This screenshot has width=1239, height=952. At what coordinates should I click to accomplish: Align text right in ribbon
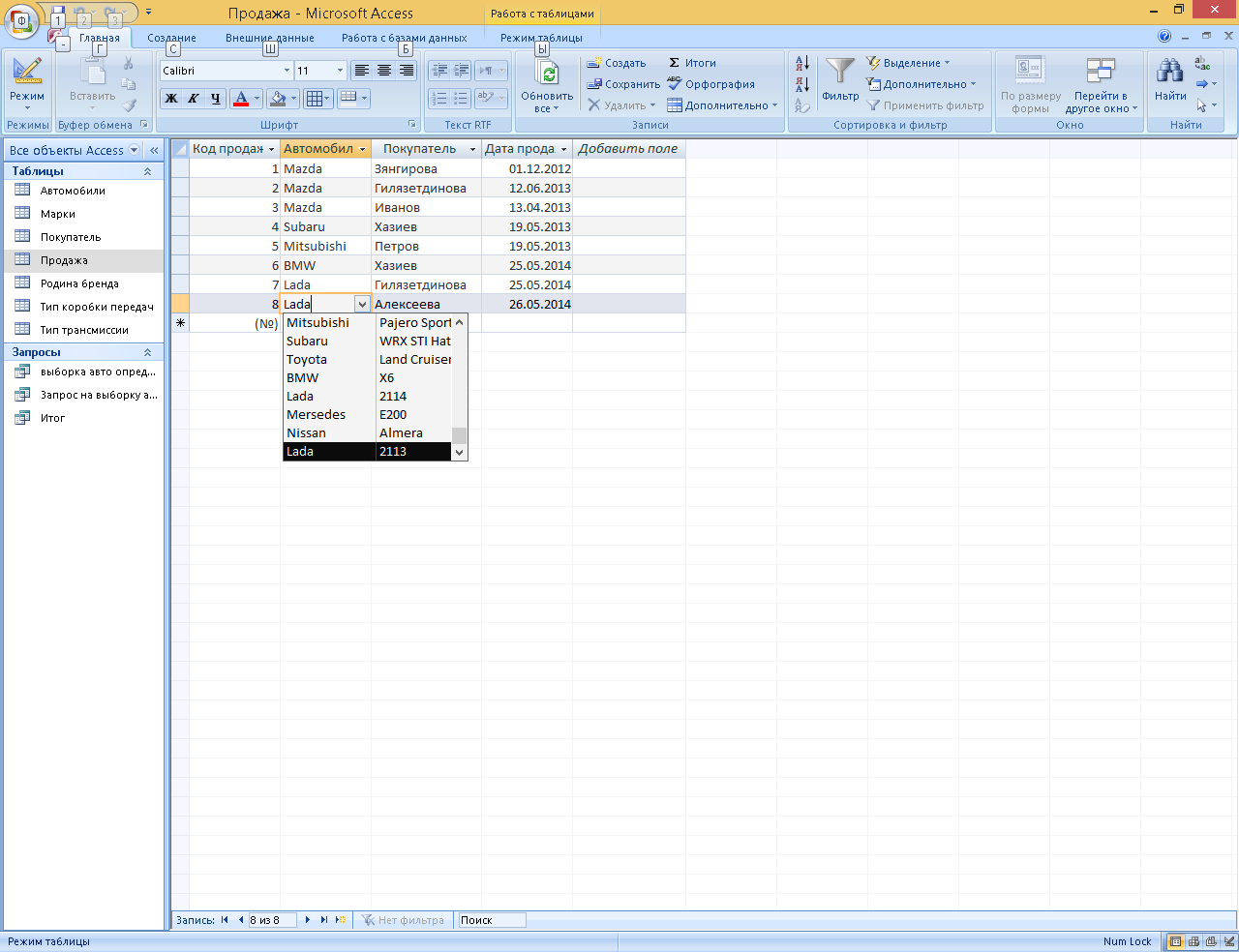pyautogui.click(x=407, y=71)
